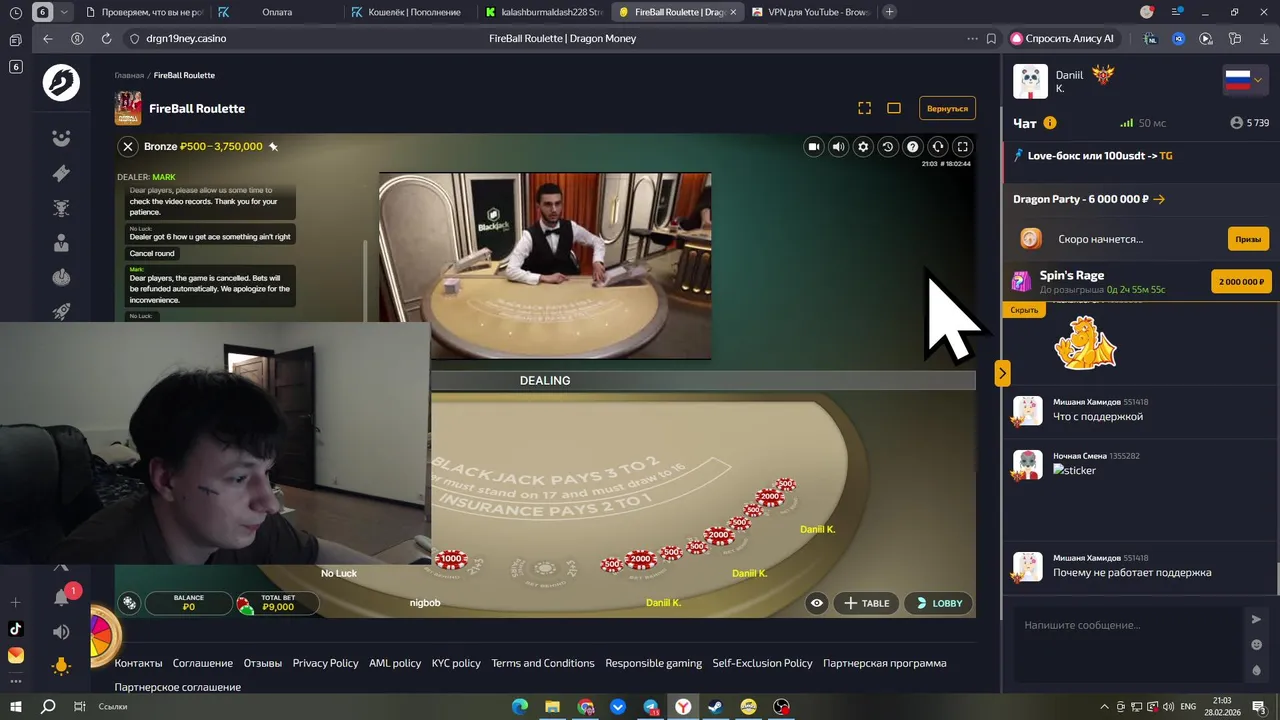Switch to the Проверяем, что вы не робот tab
This screenshot has height=720, width=1280.
point(143,12)
